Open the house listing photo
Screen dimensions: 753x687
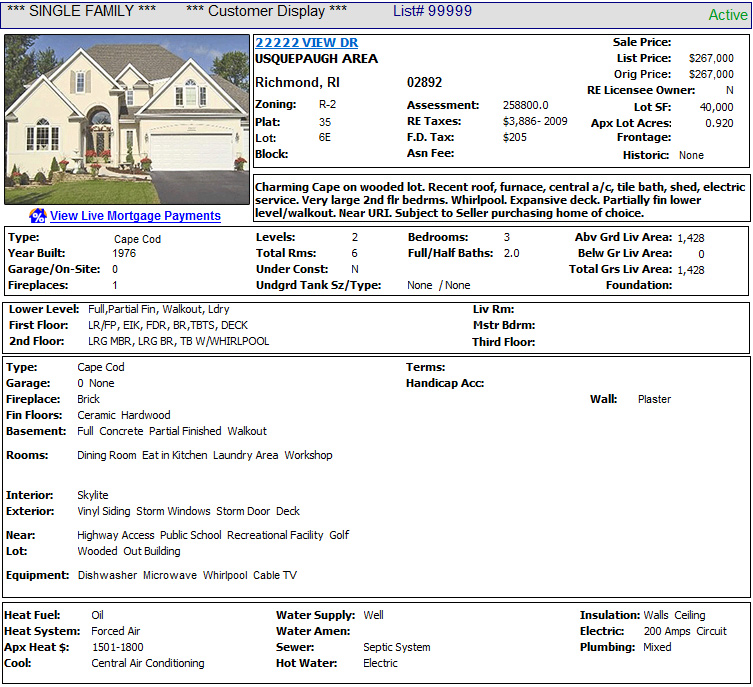127,120
